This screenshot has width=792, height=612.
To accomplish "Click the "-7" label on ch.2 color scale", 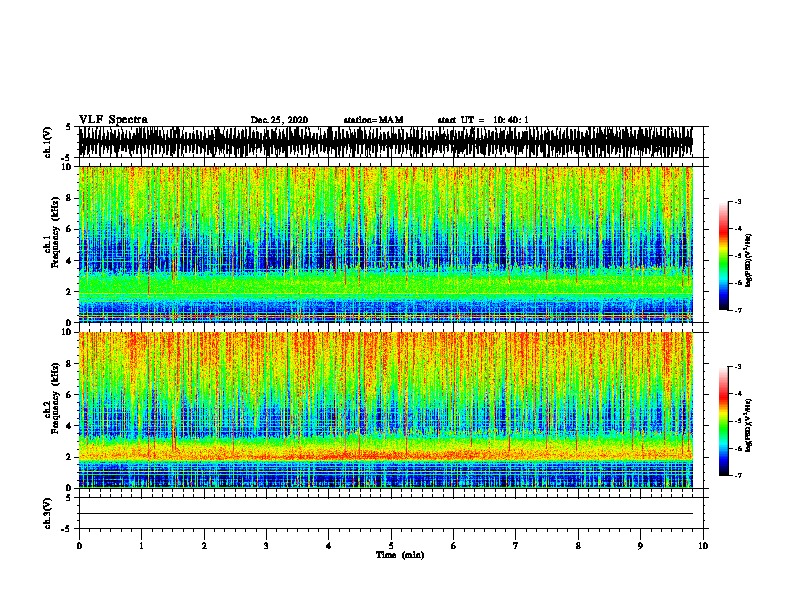I will (x=738, y=475).
